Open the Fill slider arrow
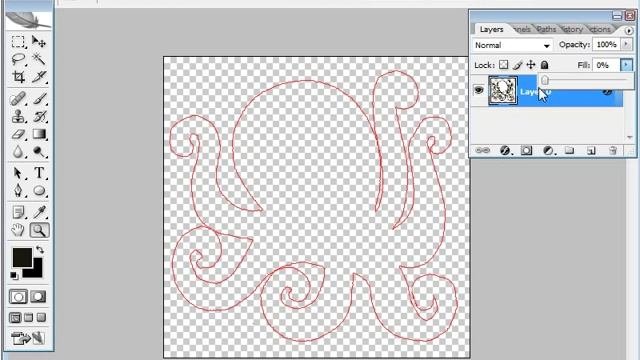 pyautogui.click(x=626, y=65)
